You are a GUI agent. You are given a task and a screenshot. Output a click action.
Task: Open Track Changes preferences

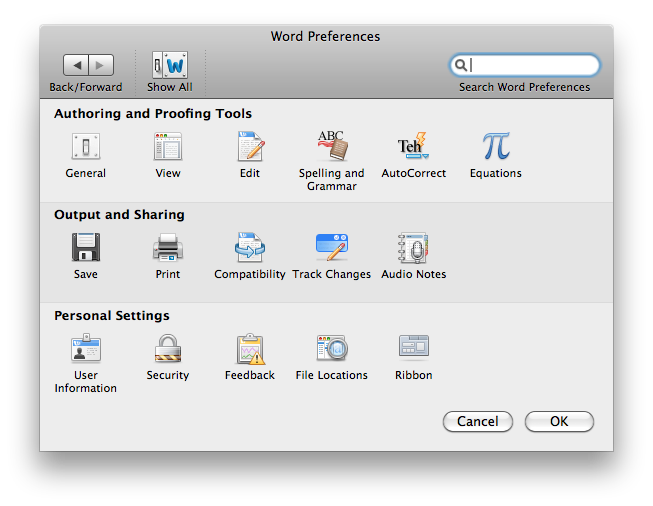[x=332, y=248]
